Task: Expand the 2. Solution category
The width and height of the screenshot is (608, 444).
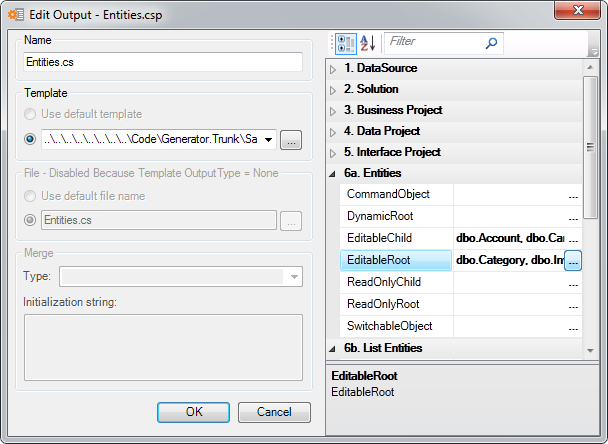Action: [x=333, y=90]
